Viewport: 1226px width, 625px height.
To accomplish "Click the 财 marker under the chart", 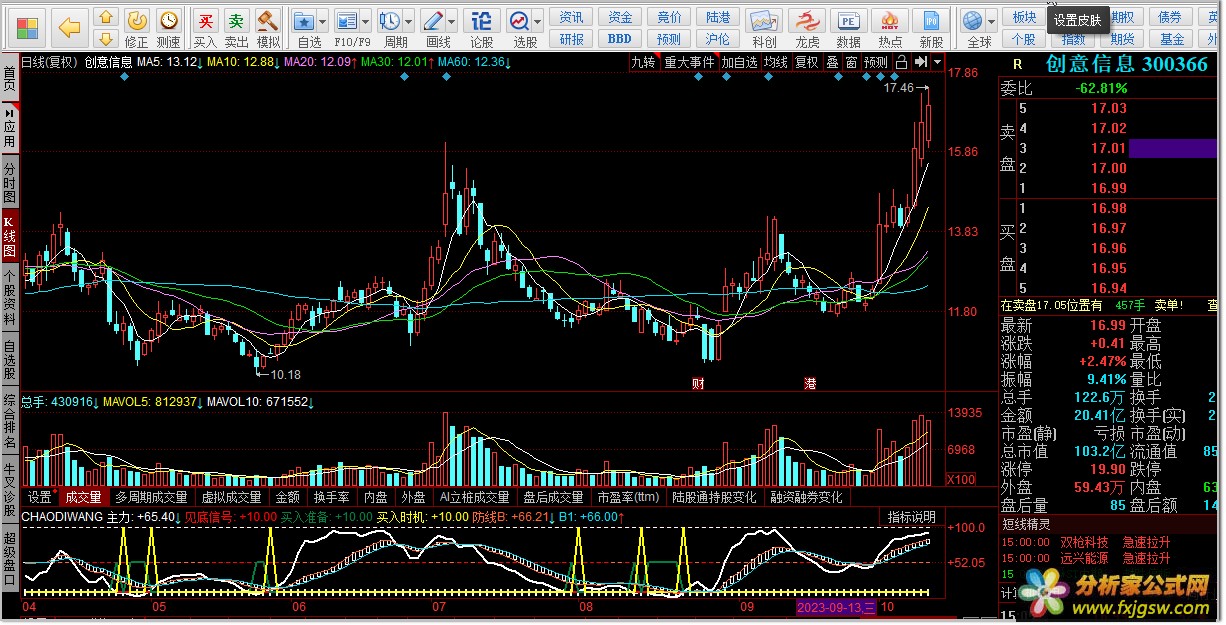I will (x=698, y=383).
